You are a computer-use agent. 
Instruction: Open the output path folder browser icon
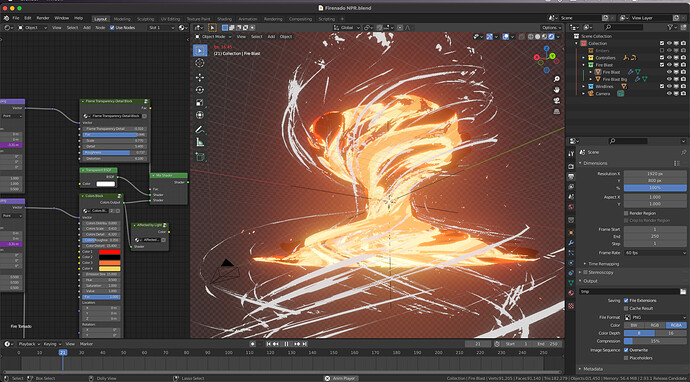click(x=683, y=291)
